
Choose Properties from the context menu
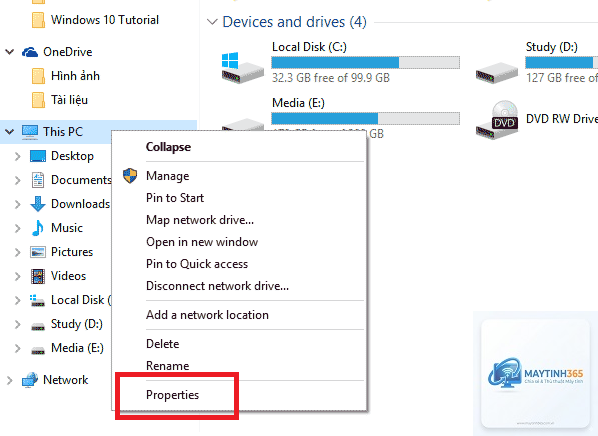(172, 395)
